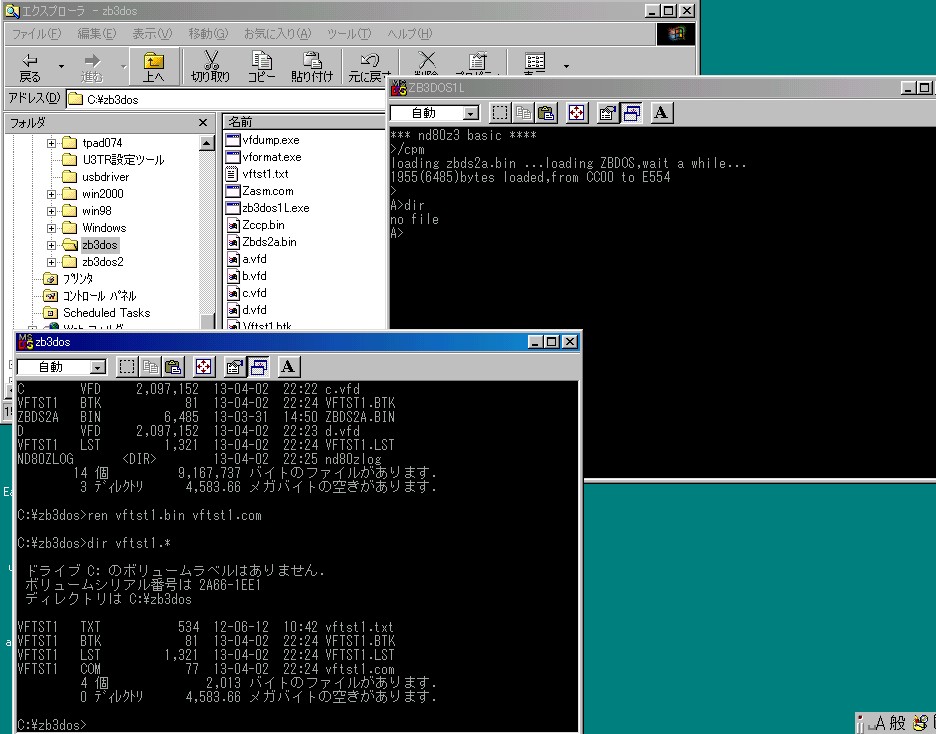Click Properties icon in ZB3DOS1L window toolbar
Viewport: 936px width, 734px height.
[x=607, y=113]
